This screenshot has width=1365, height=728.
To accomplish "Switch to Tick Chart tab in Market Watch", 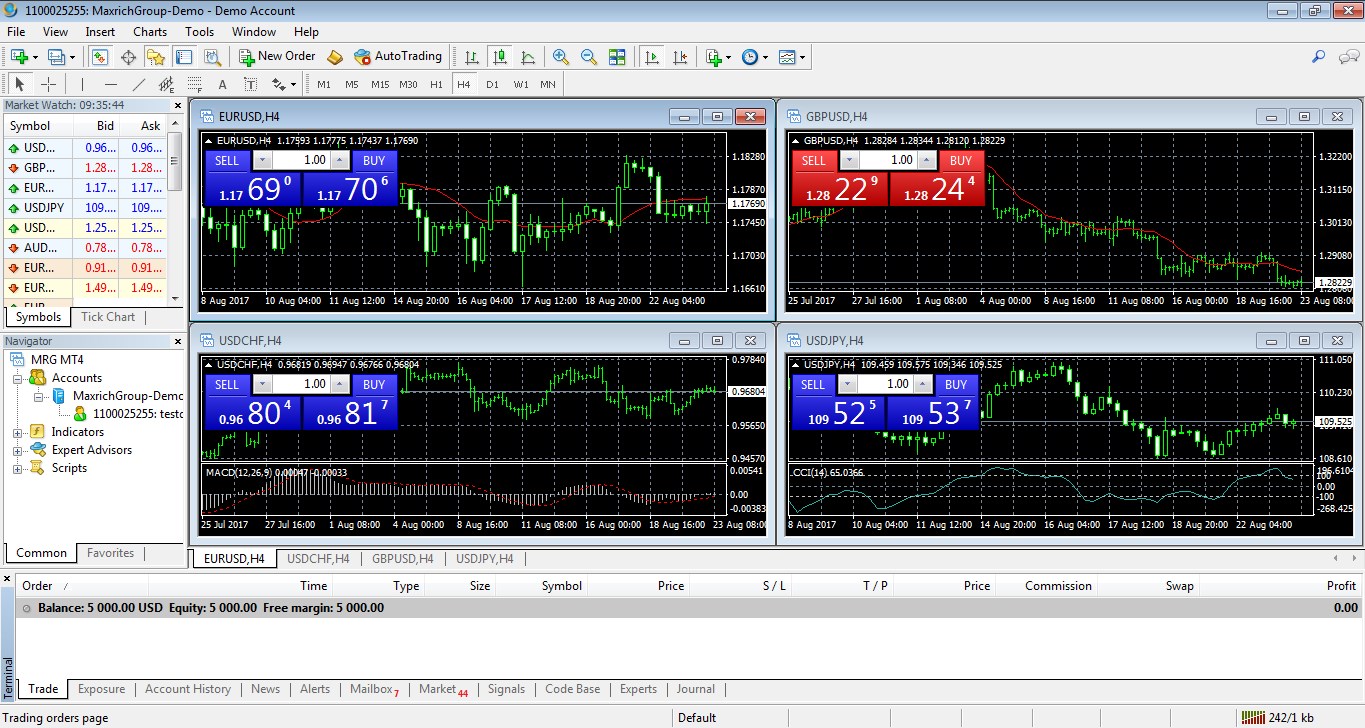I will (x=108, y=317).
